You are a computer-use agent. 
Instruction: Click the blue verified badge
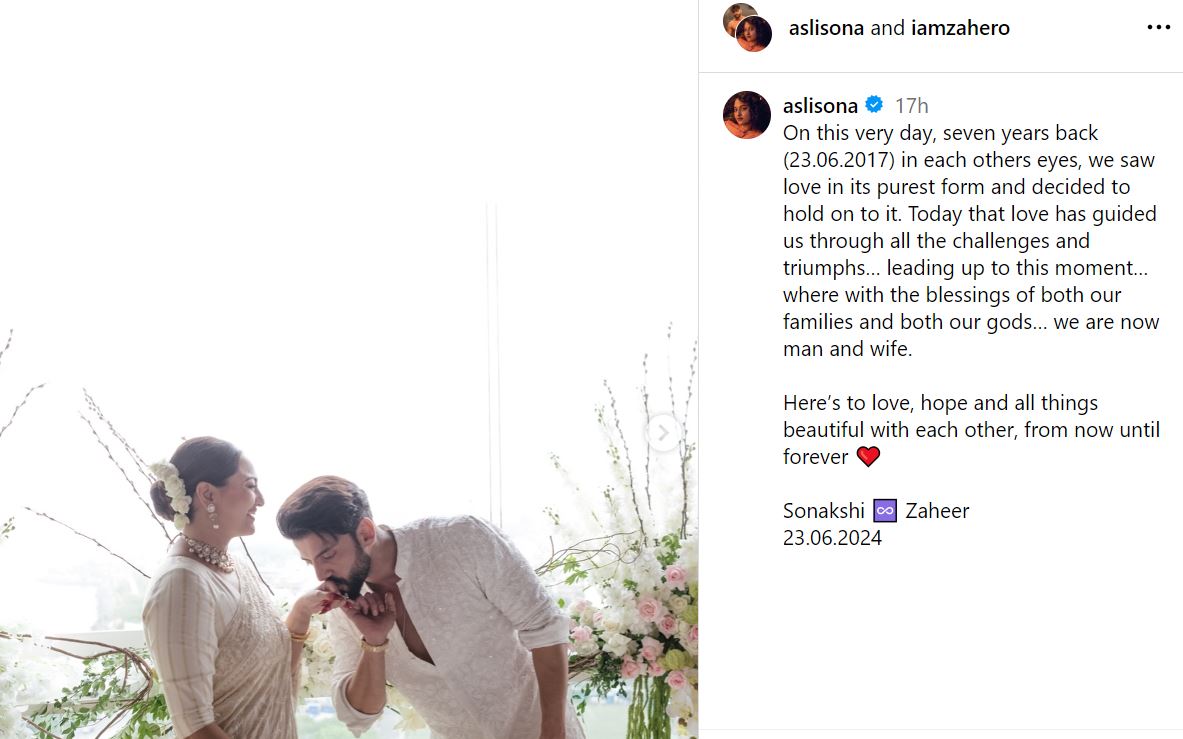click(874, 105)
